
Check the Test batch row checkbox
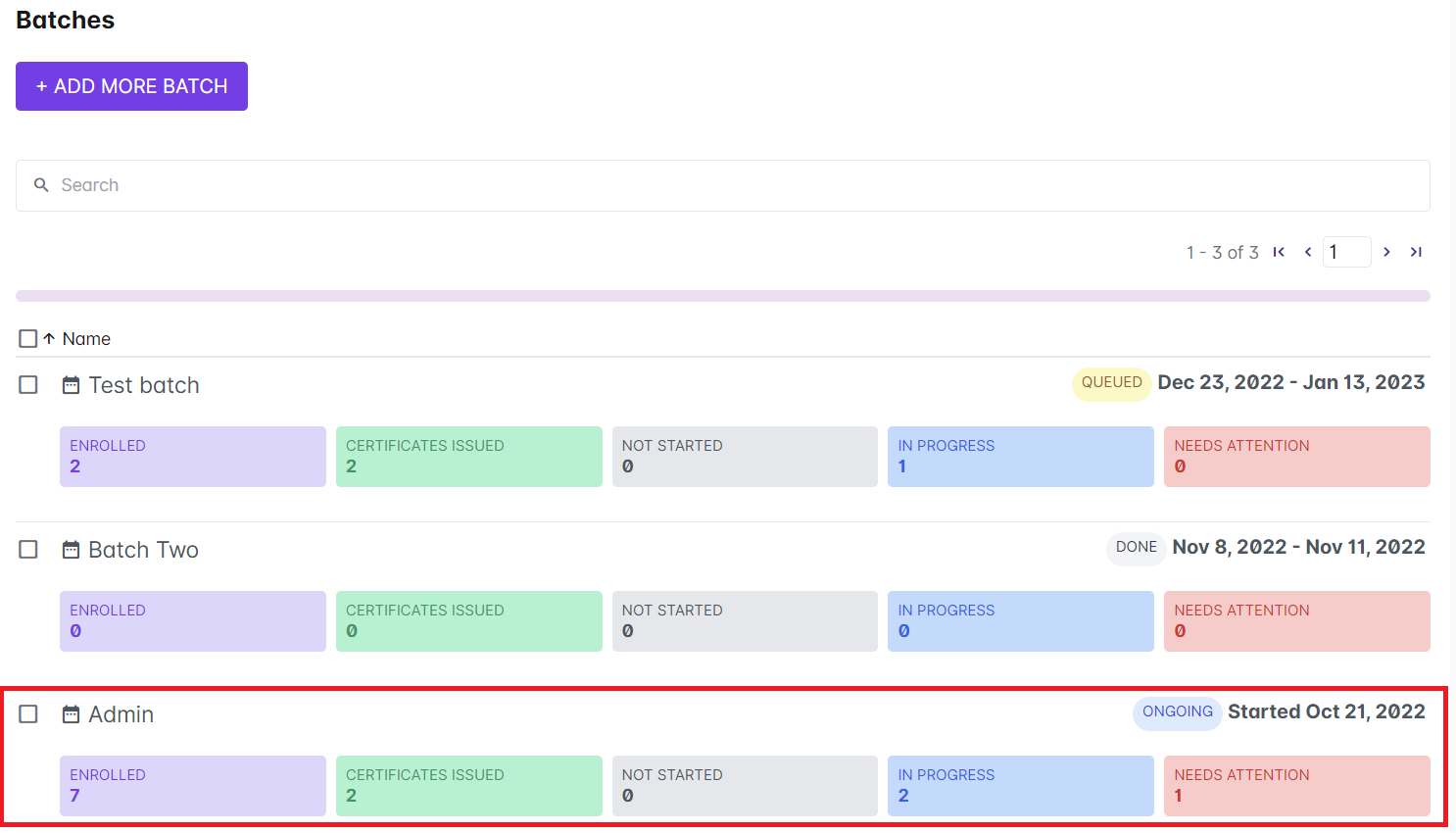point(28,385)
